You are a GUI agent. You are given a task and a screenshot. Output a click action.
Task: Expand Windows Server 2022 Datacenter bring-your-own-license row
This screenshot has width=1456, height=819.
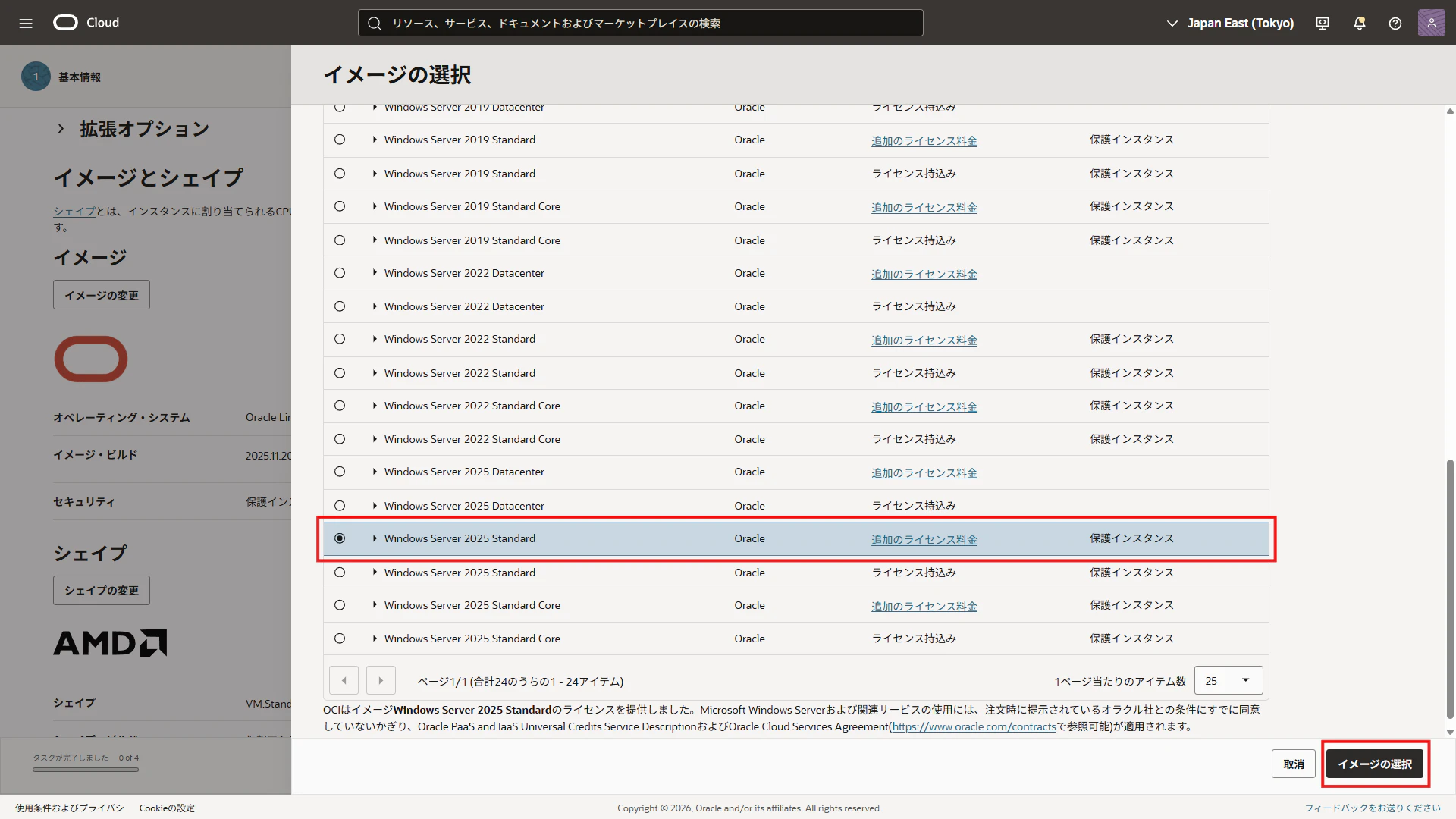[375, 306]
